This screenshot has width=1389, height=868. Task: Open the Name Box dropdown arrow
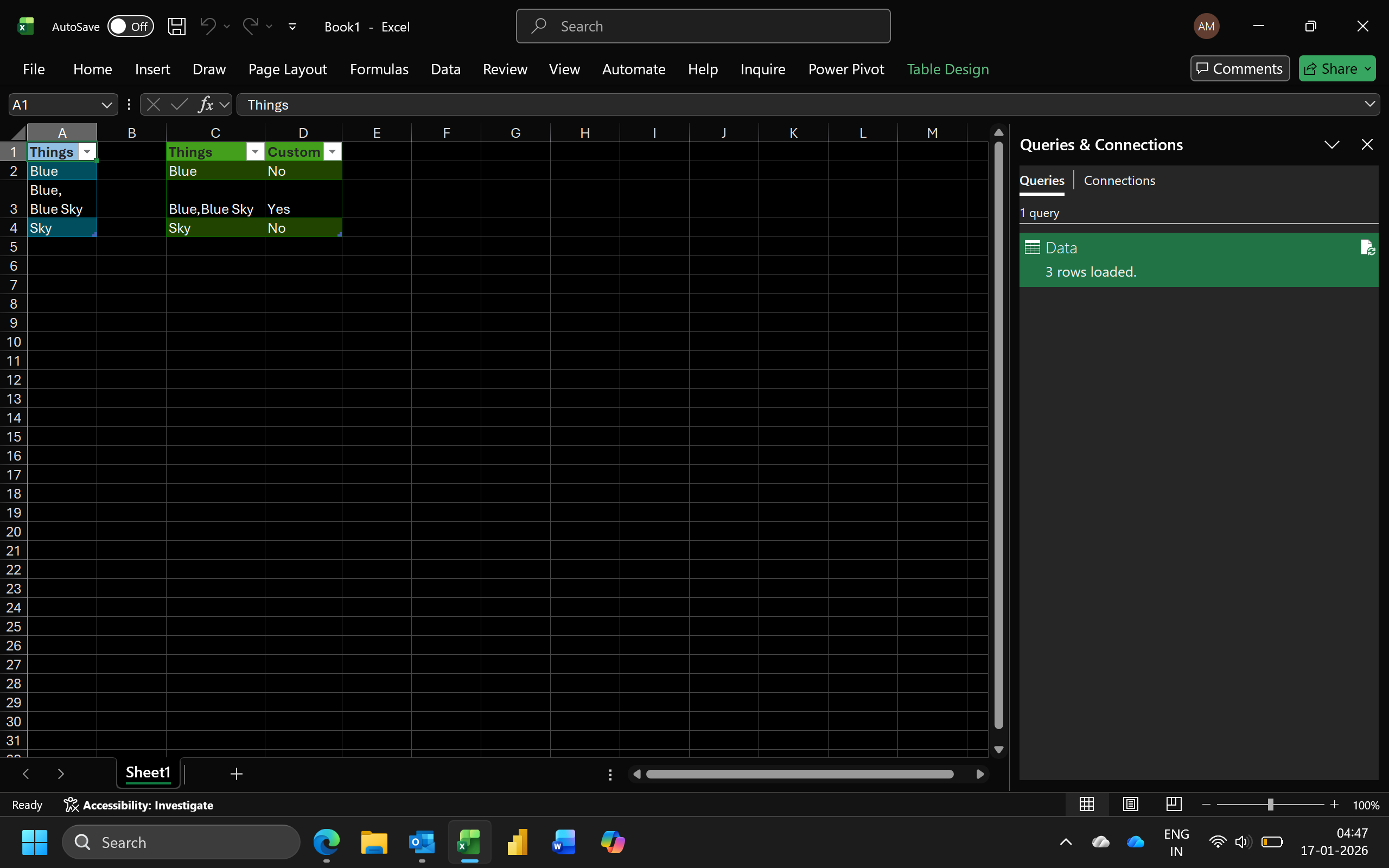[106, 105]
